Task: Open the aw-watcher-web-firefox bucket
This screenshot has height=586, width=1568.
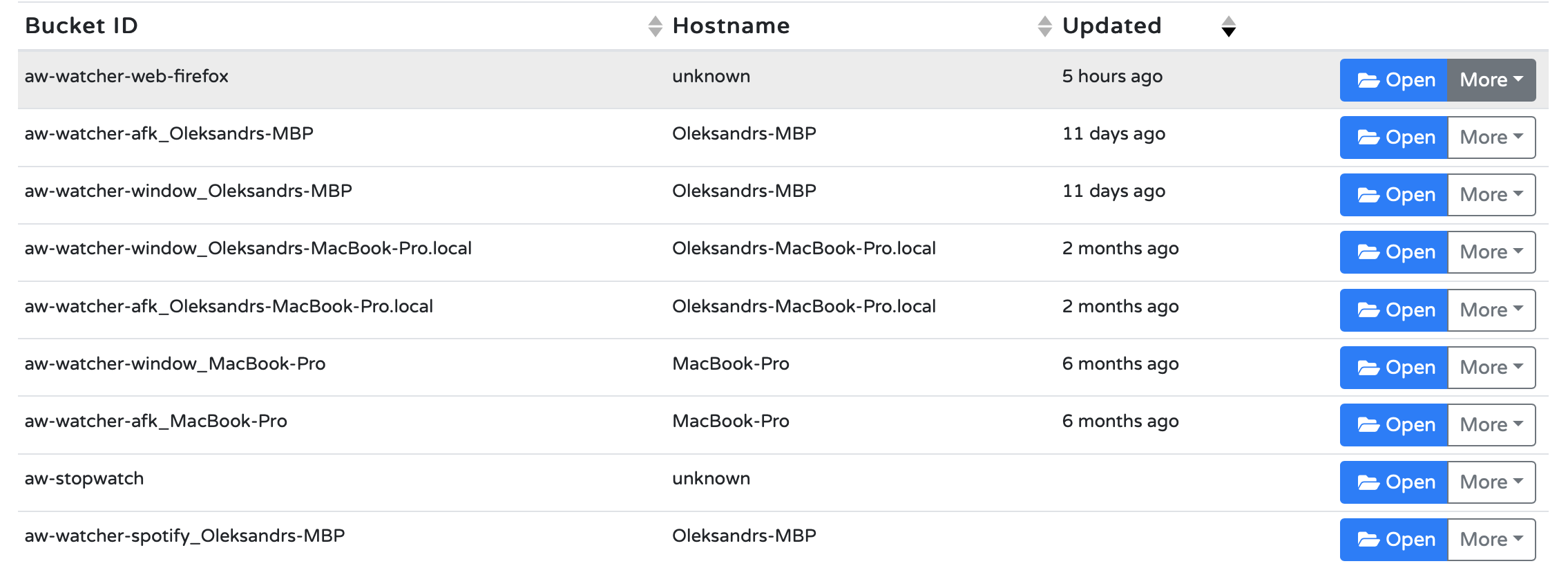Action: (x=1394, y=80)
